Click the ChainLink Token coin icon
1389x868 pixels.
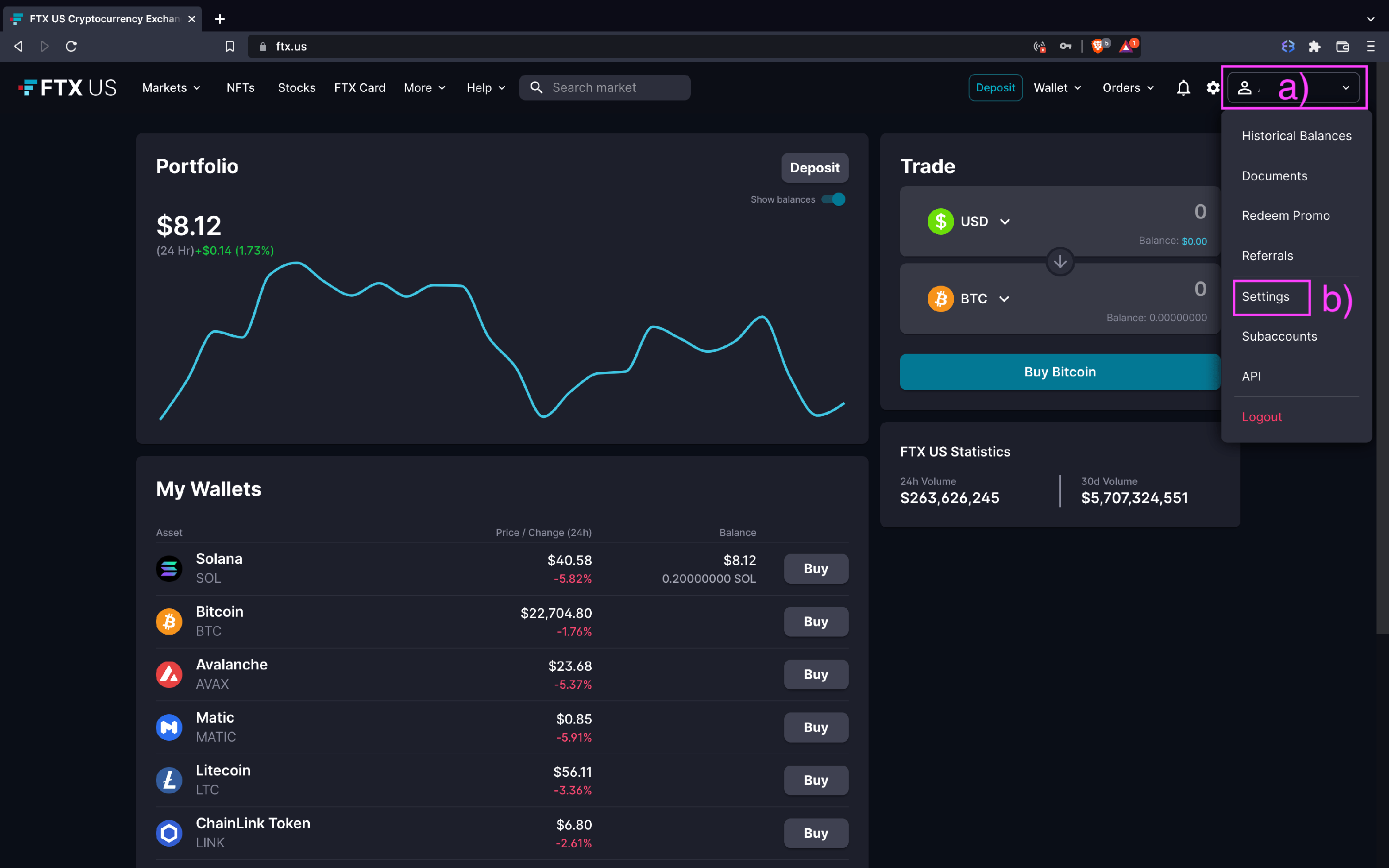[169, 833]
